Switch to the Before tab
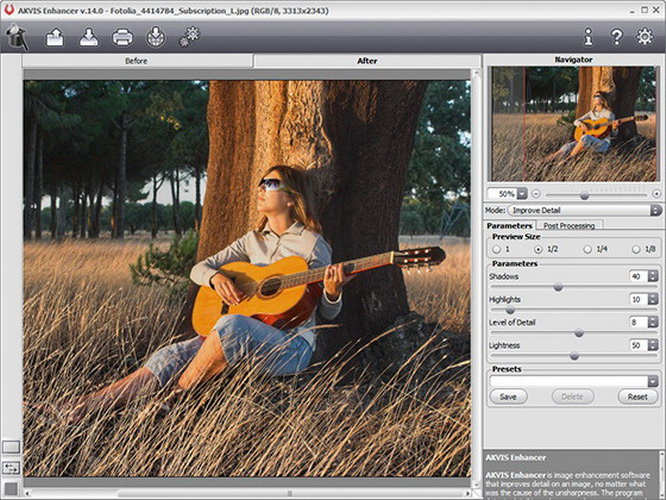The width and height of the screenshot is (666, 500). pos(138,61)
